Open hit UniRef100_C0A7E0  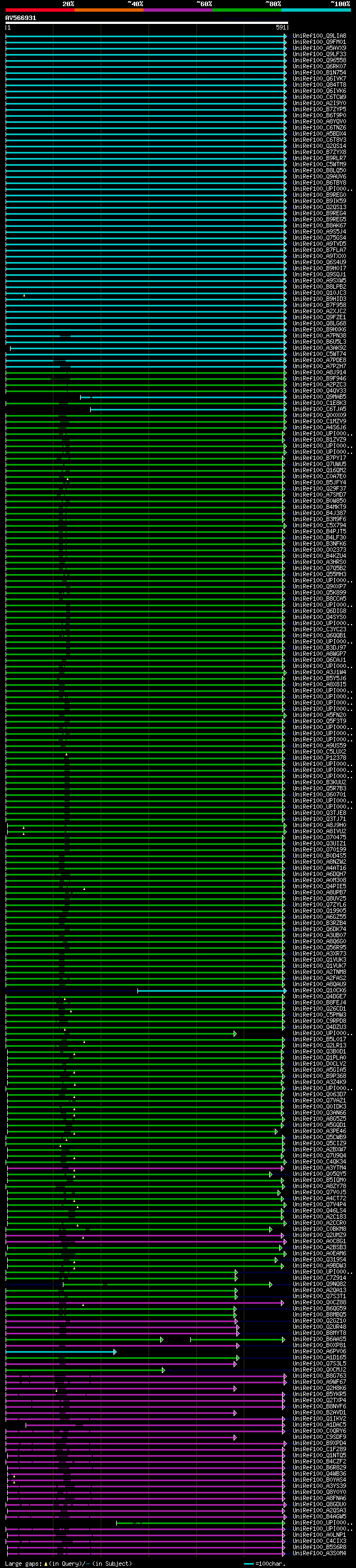(x=319, y=477)
